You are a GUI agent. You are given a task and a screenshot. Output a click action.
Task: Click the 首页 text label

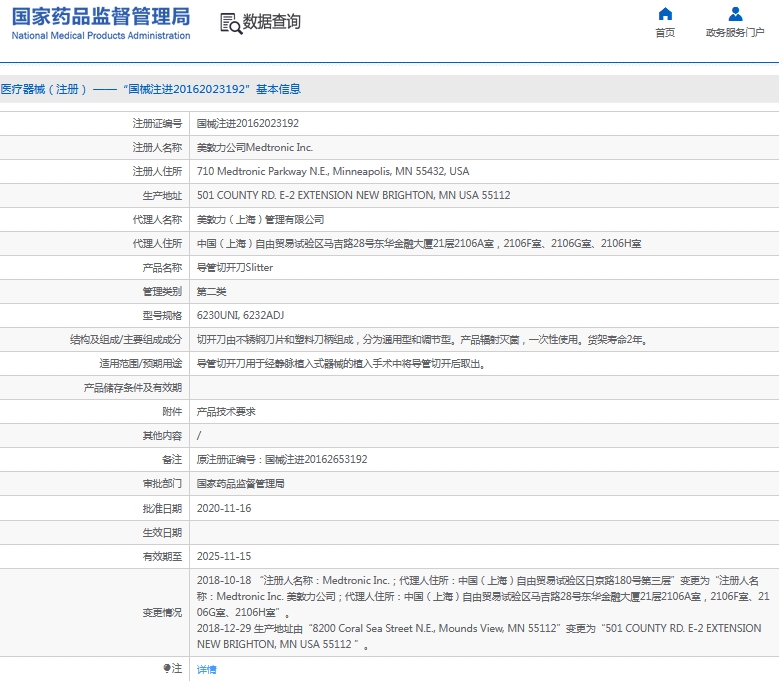pyautogui.click(x=665, y=33)
